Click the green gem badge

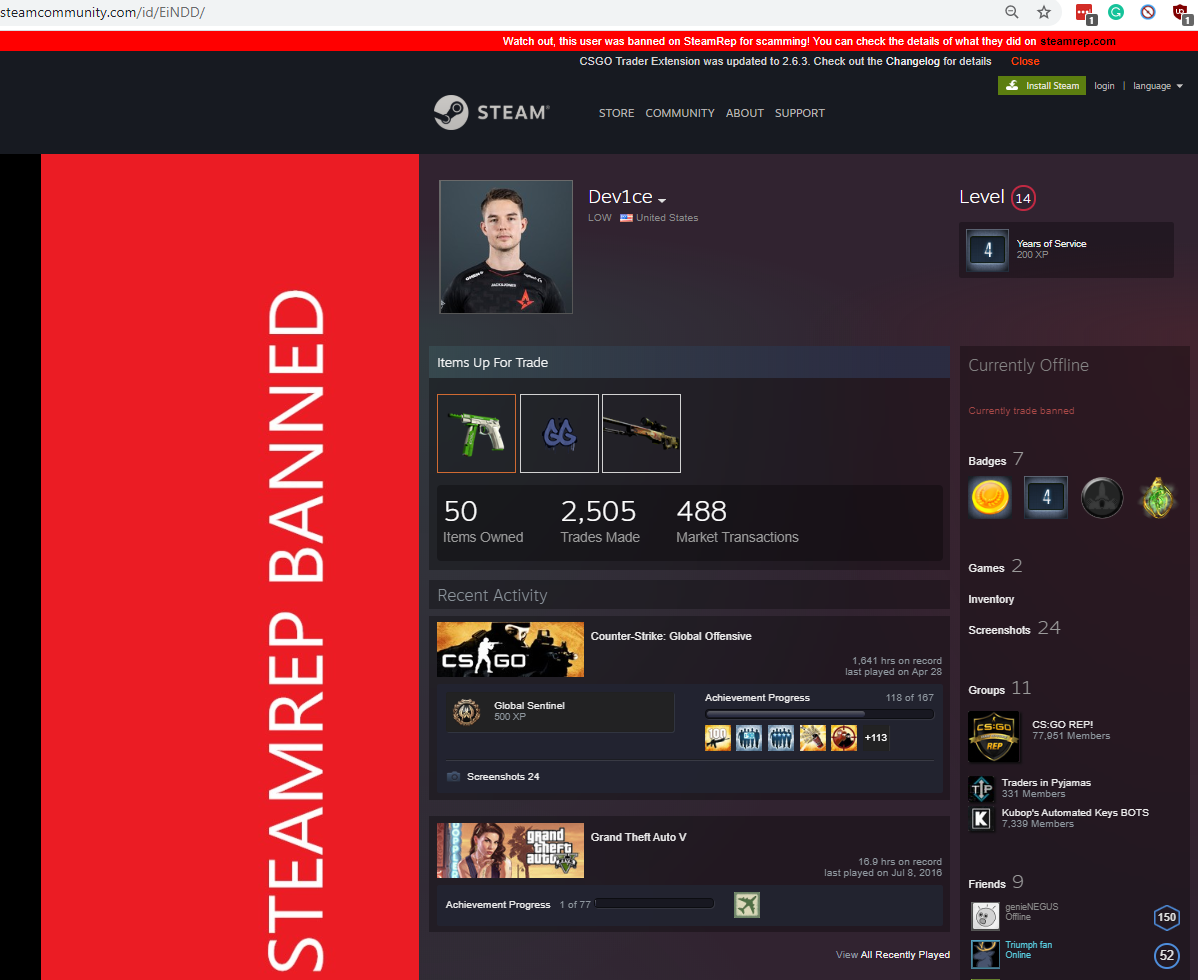coord(1158,497)
